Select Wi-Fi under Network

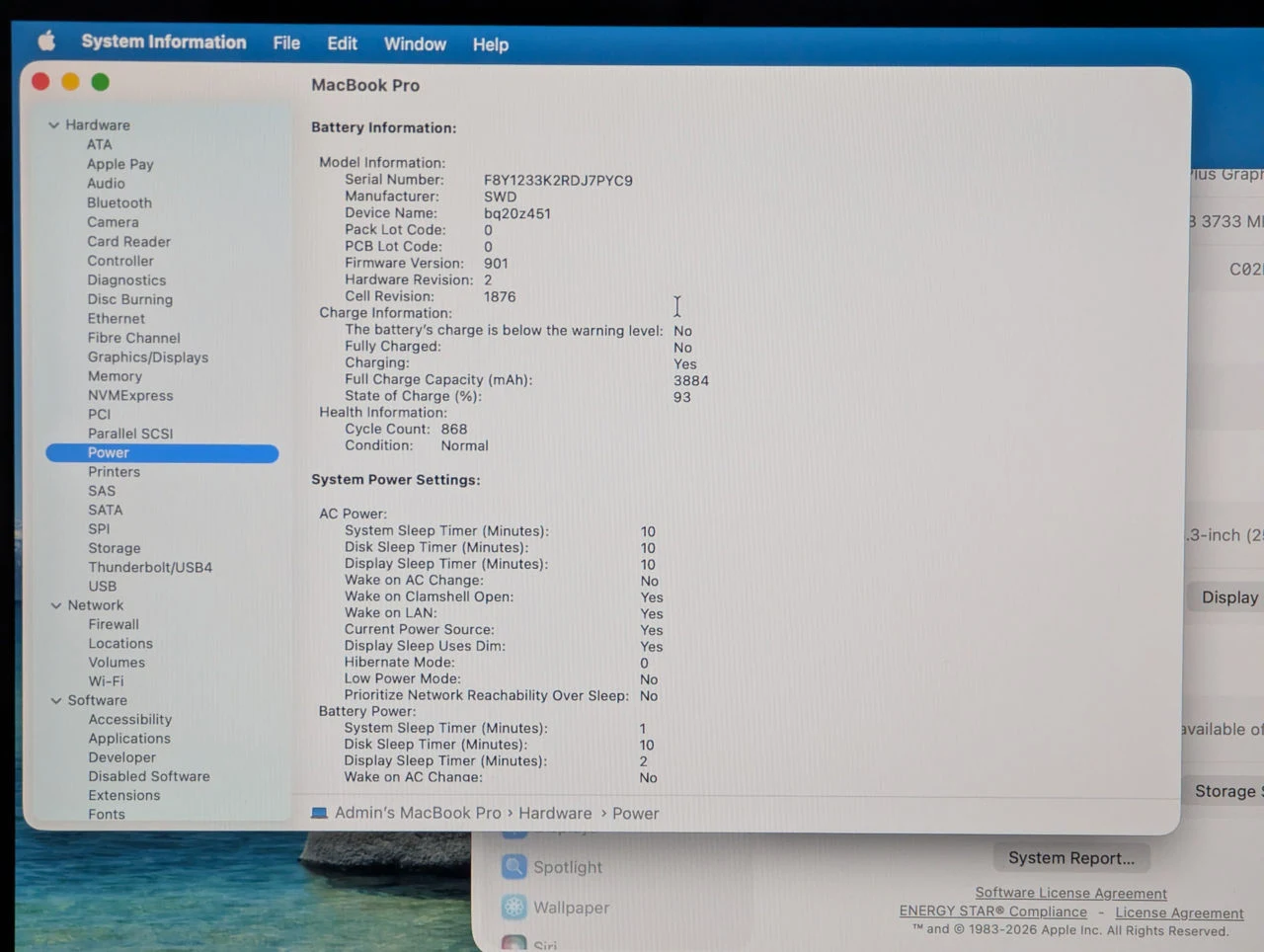(x=106, y=681)
